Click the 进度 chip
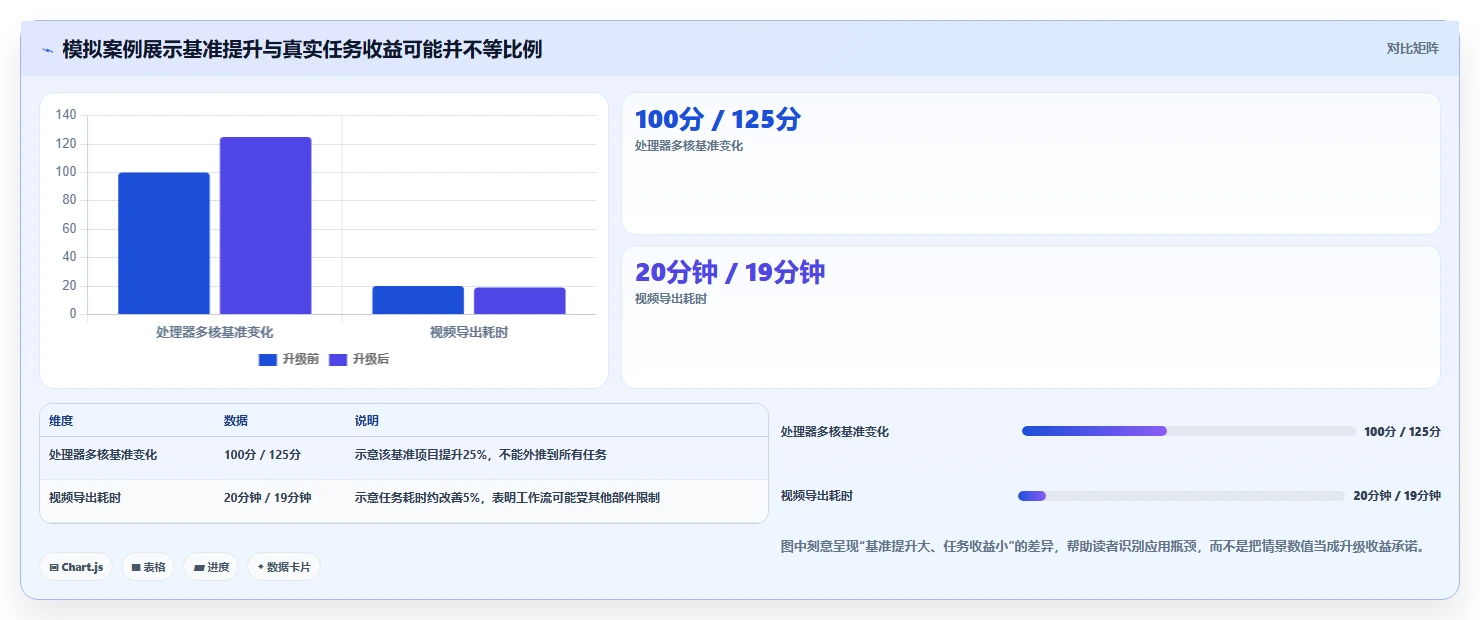The image size is (1480, 620). [211, 567]
